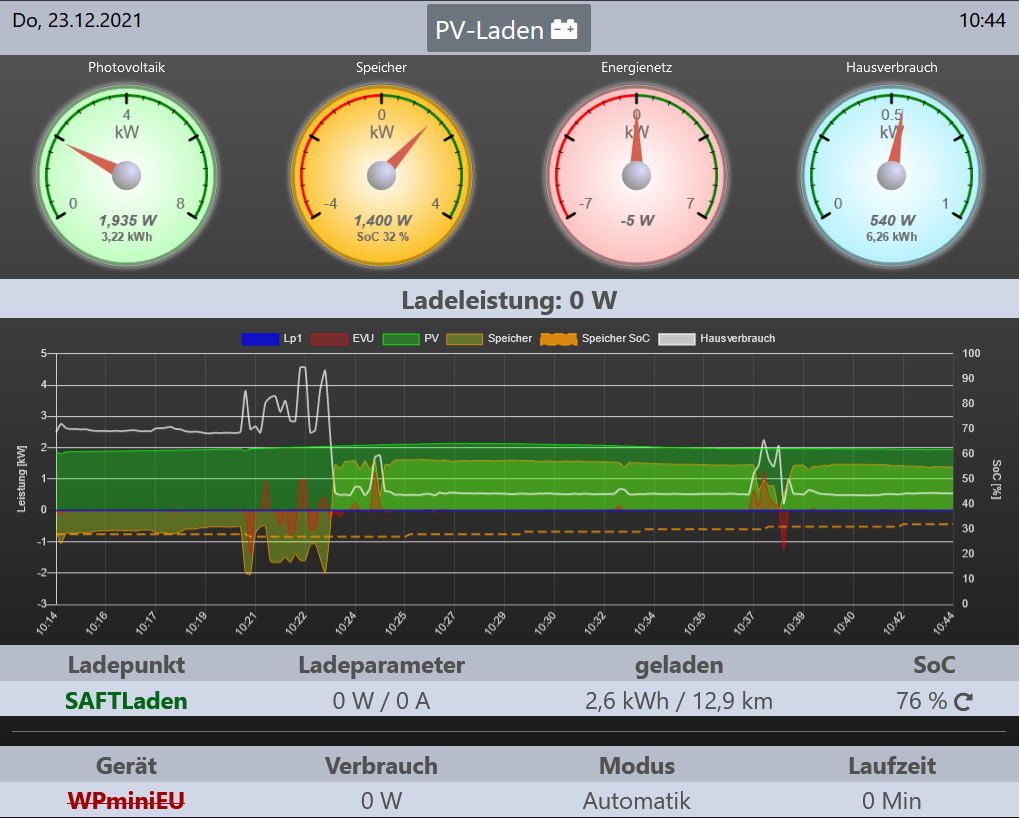This screenshot has height=818, width=1019.
Task: Open the PV-Laden charge mode button
Action: tap(509, 29)
